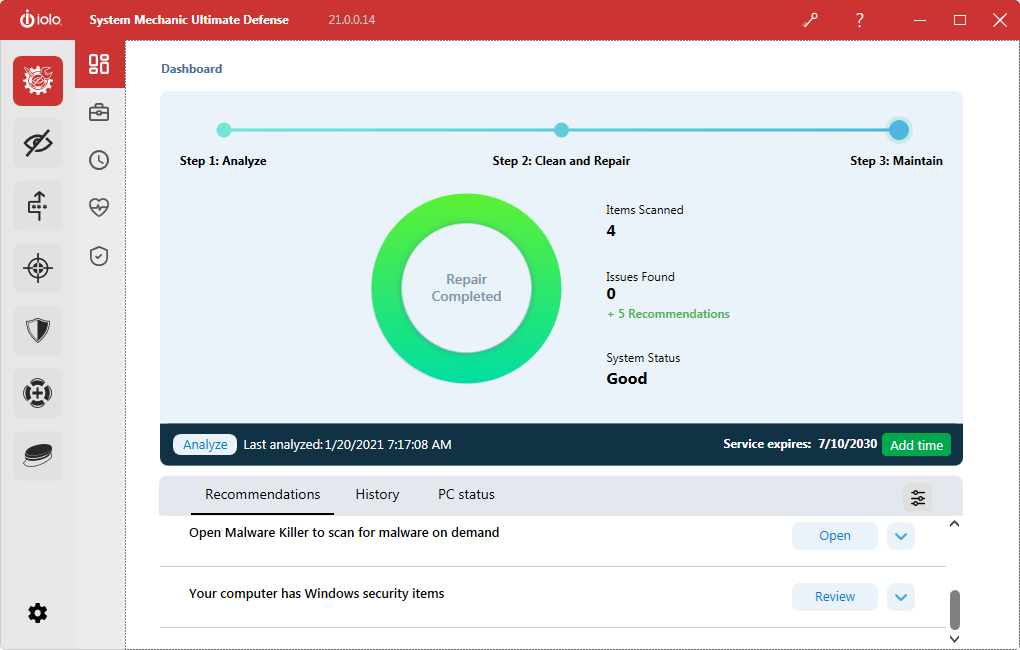Open the Privacy Guardian crossed-eye module
This screenshot has width=1020, height=650.
pos(38,143)
